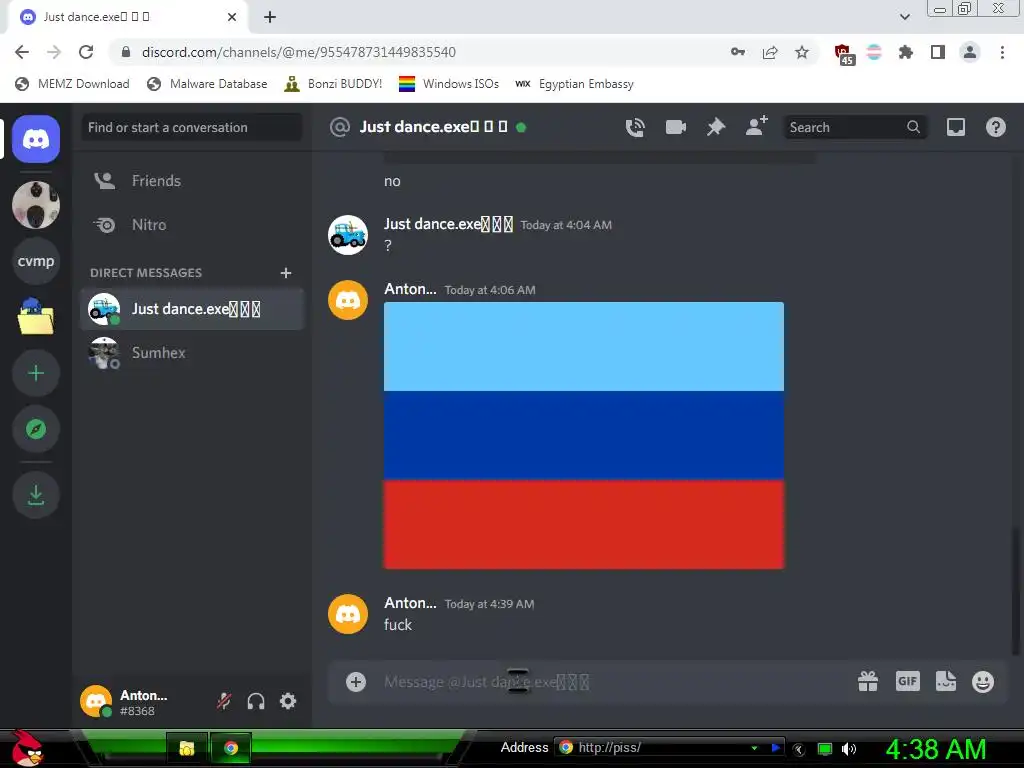
Task: Explore public servers compass icon
Action: (x=36, y=429)
